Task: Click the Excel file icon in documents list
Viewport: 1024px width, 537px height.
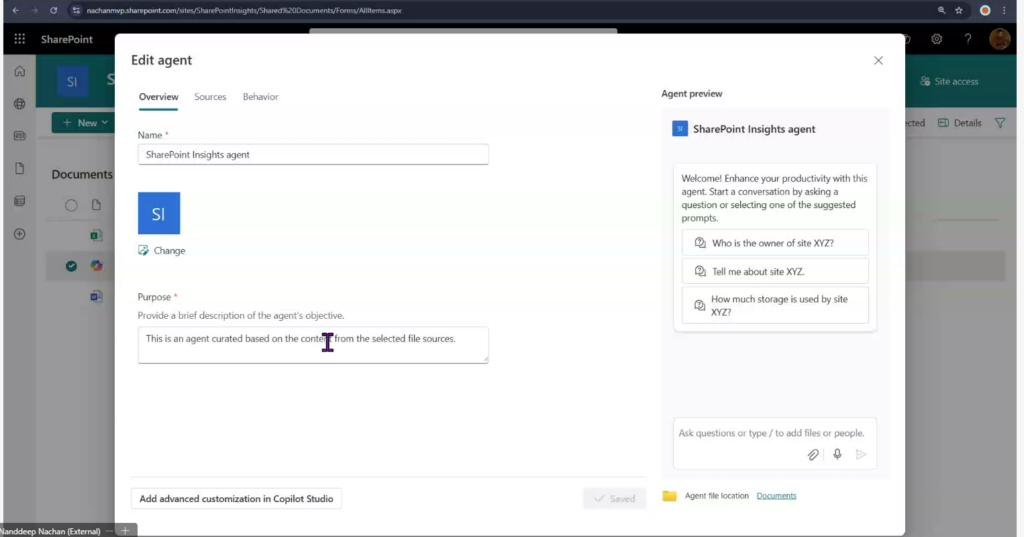Action: [96, 235]
